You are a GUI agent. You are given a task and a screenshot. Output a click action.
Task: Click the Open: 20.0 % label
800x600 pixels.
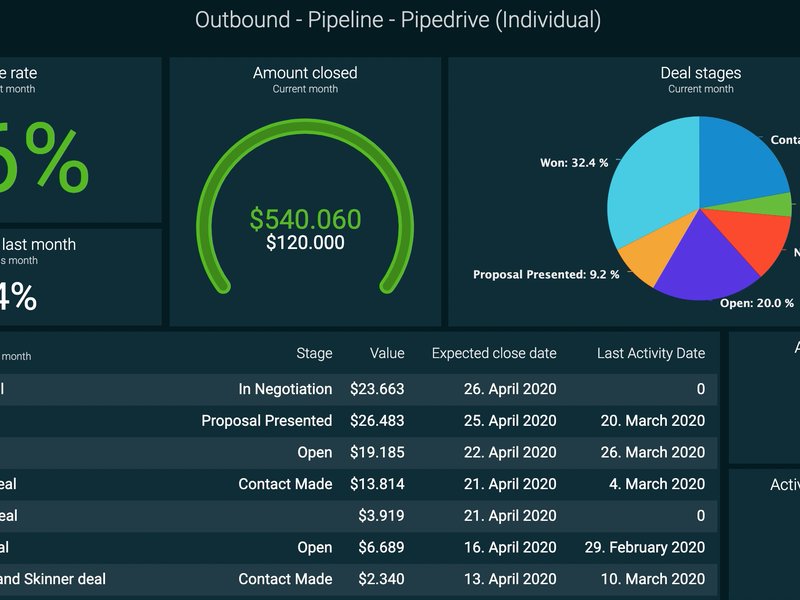pyautogui.click(x=757, y=303)
